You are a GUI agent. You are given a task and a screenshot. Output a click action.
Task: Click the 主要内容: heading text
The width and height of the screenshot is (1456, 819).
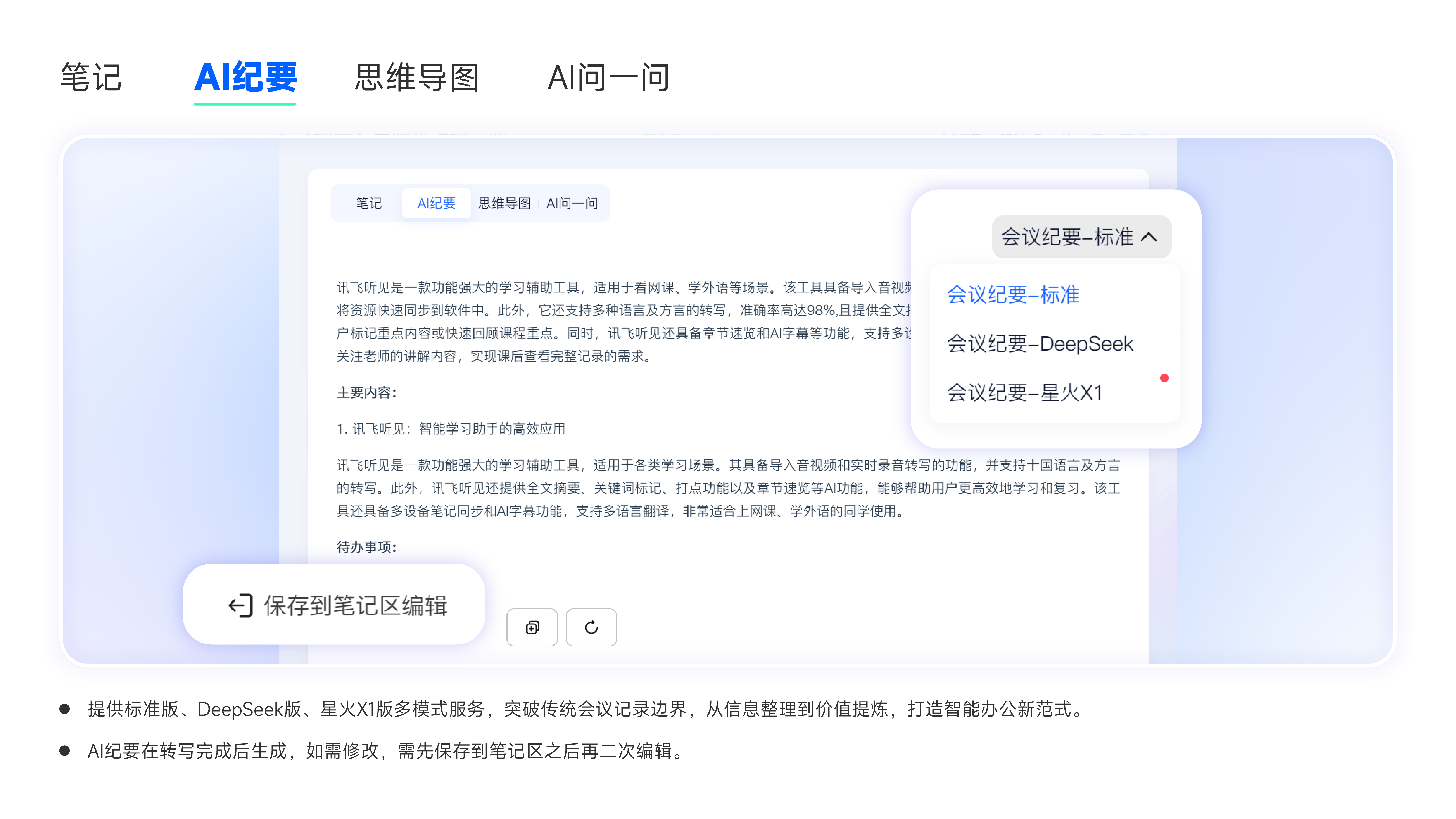coord(367,393)
